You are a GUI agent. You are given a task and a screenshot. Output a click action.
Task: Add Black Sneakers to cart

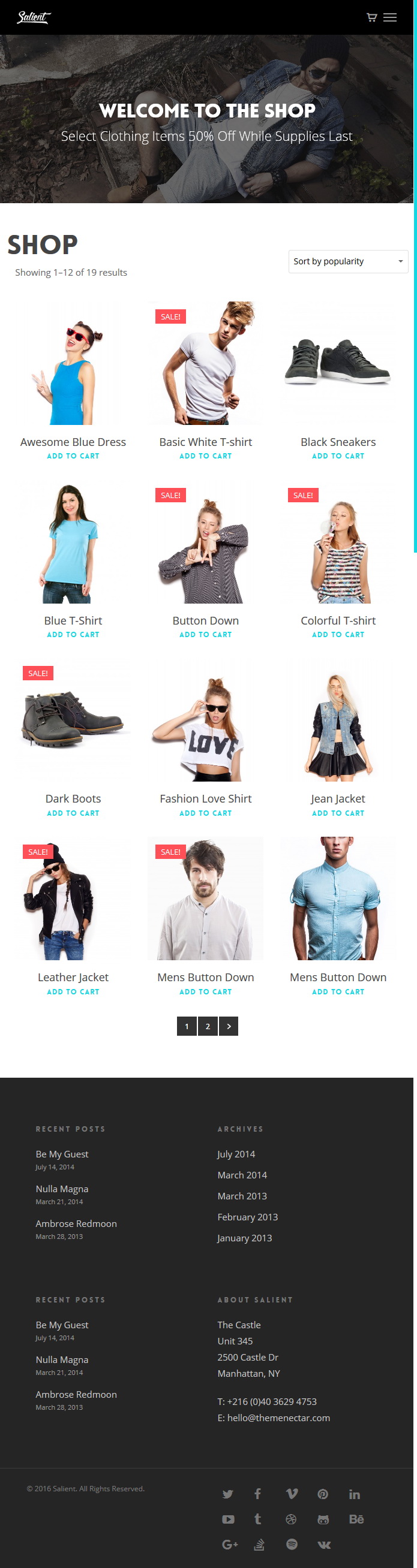tap(338, 456)
